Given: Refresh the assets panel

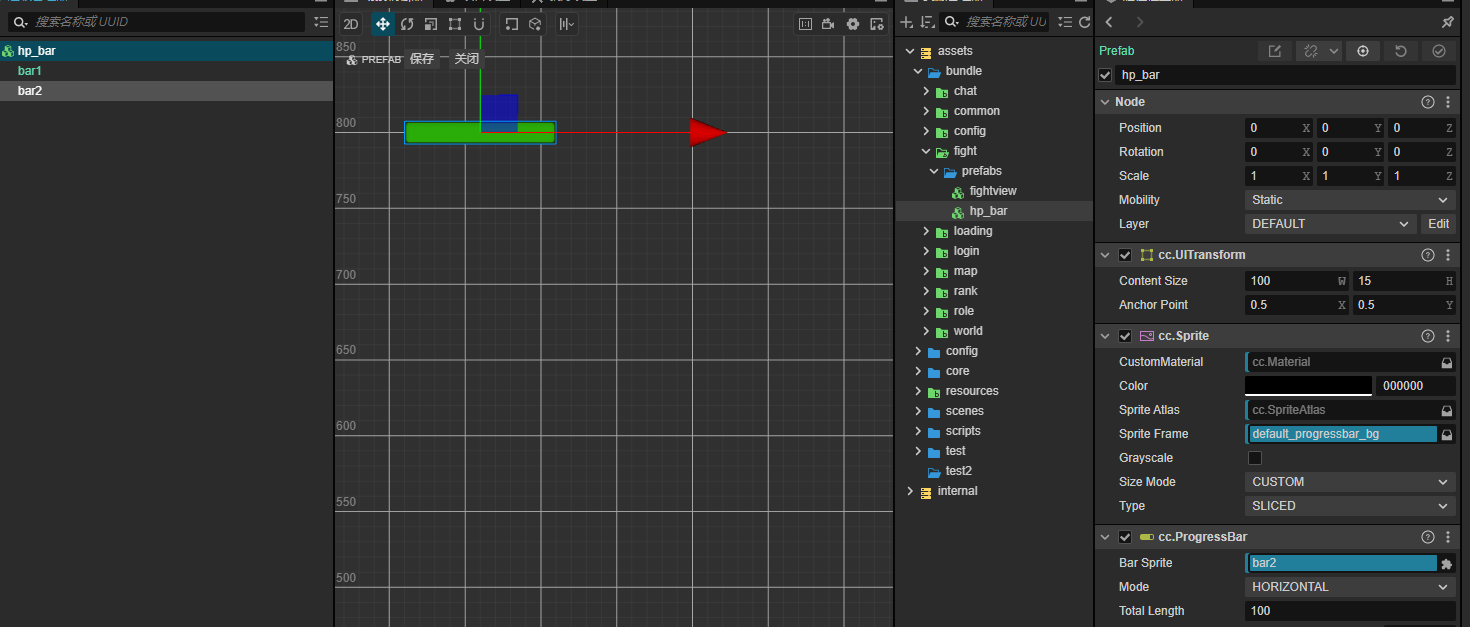Looking at the screenshot, I should (1084, 22).
